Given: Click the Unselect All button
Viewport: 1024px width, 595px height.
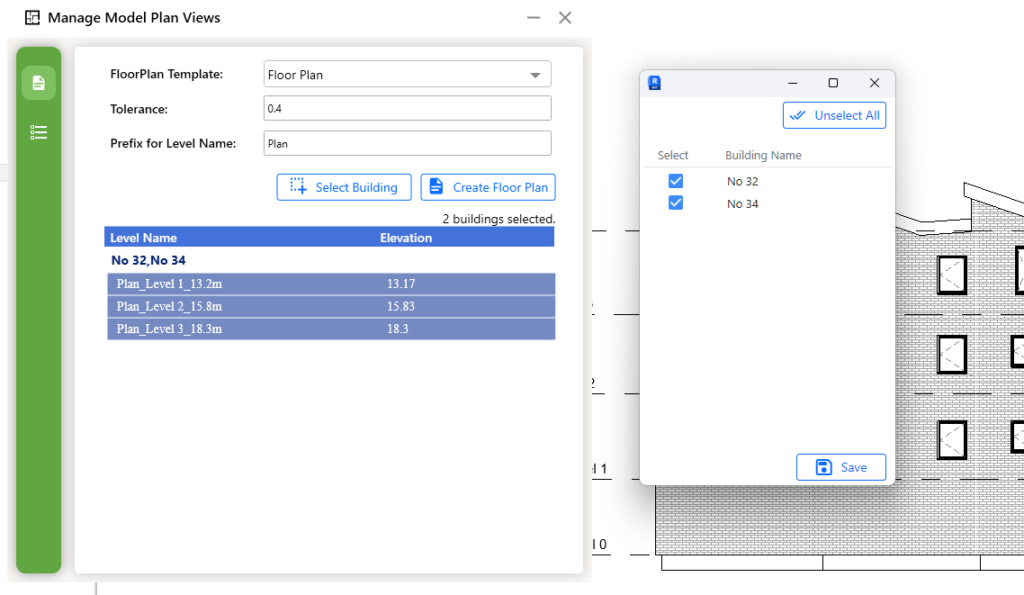Looking at the screenshot, I should coord(834,115).
